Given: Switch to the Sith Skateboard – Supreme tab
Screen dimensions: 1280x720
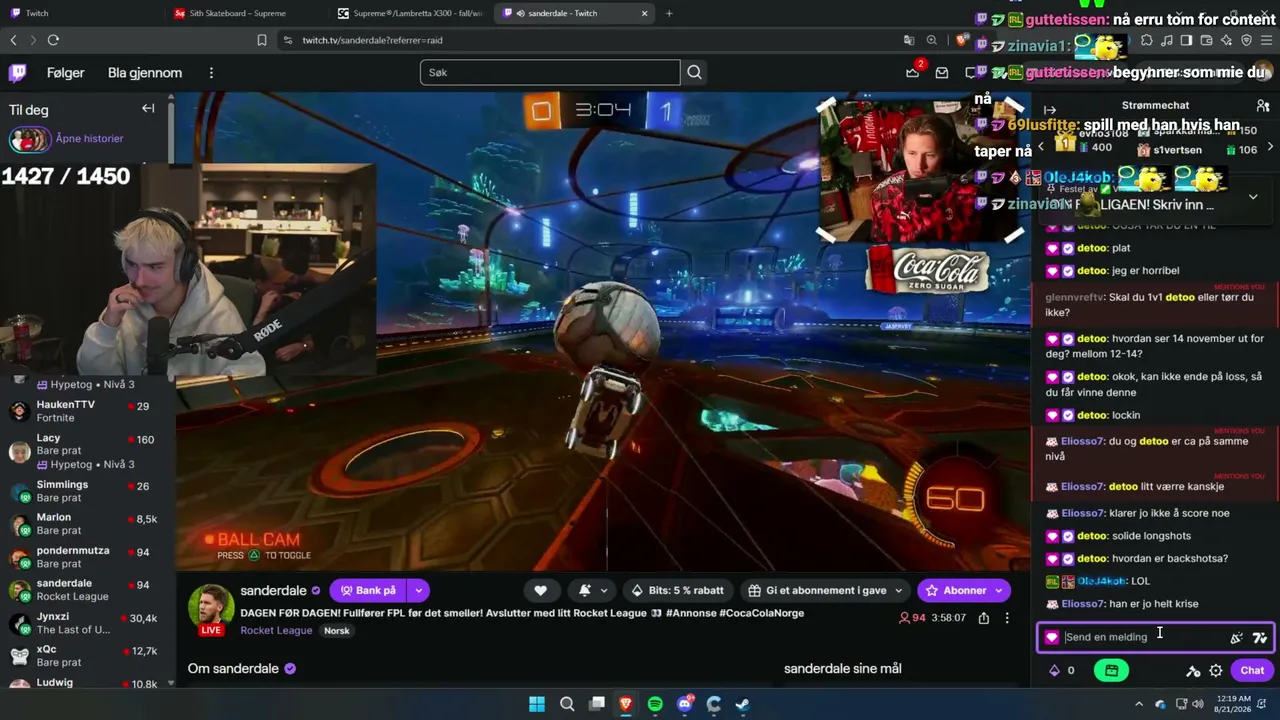Looking at the screenshot, I should [244, 13].
